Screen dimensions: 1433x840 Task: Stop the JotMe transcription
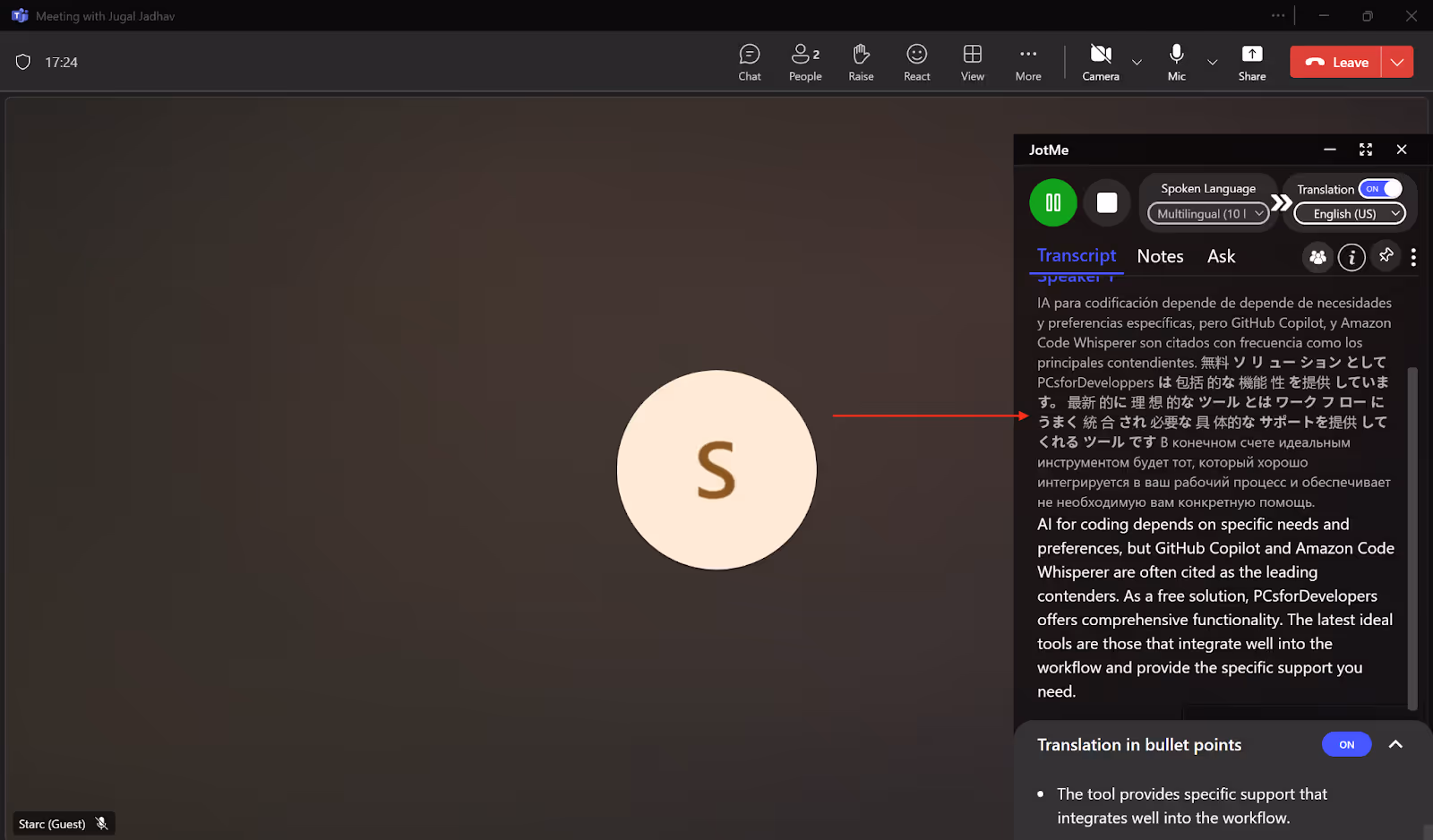[x=1107, y=203]
